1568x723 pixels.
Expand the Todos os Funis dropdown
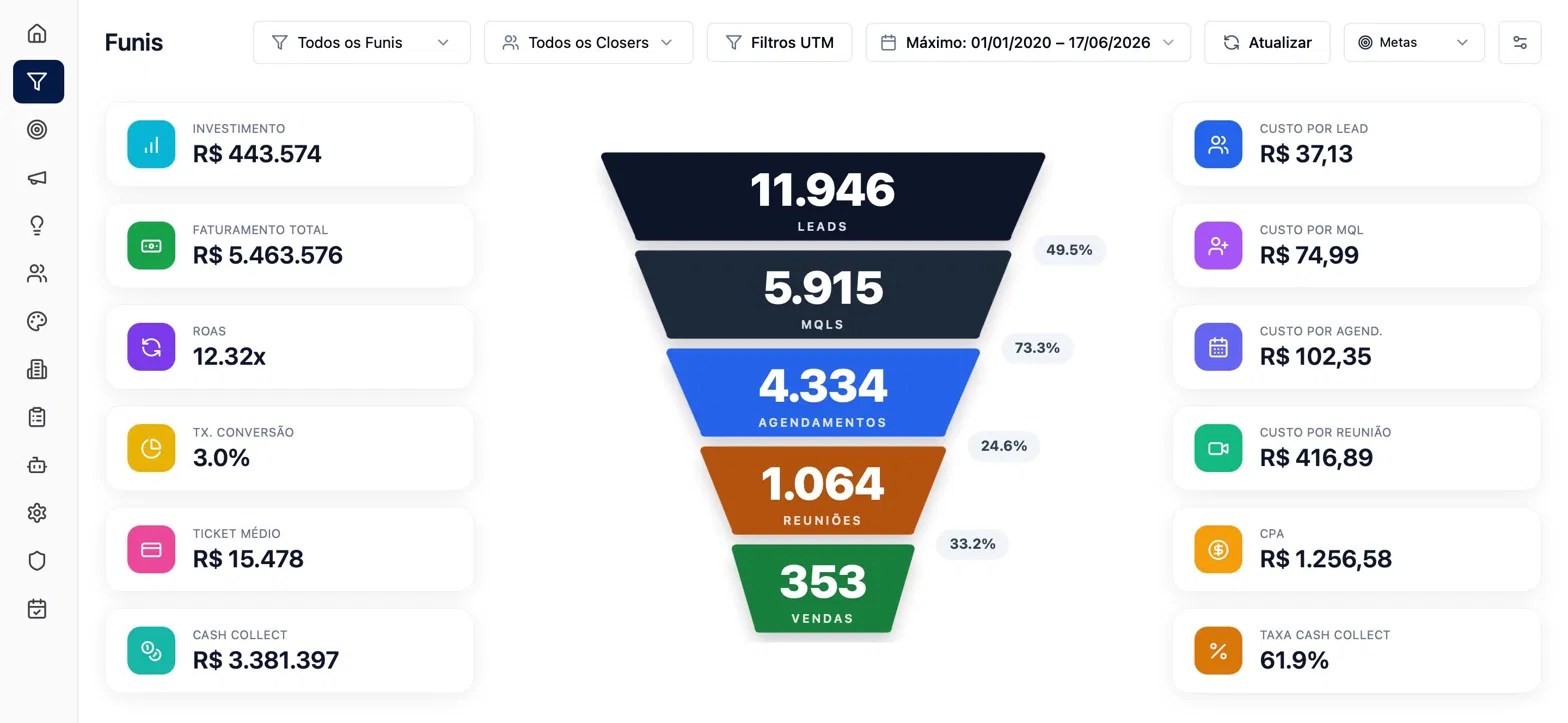point(362,43)
